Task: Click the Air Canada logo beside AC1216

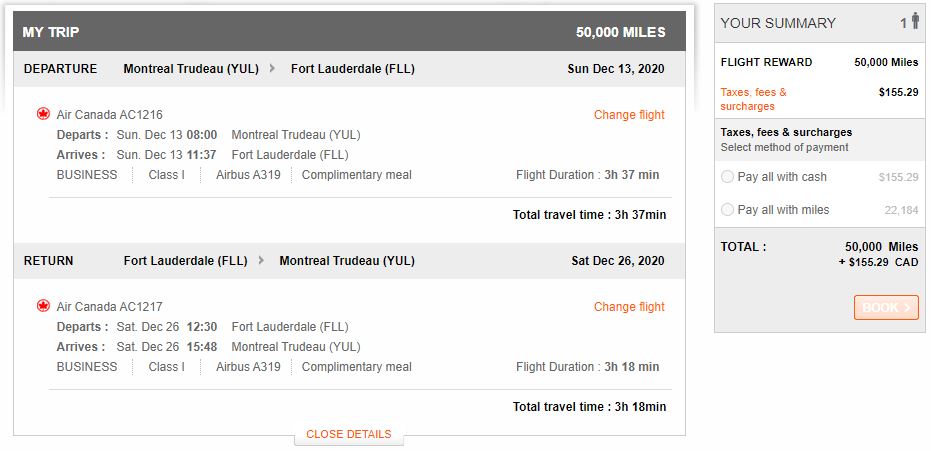Action: 43,114
